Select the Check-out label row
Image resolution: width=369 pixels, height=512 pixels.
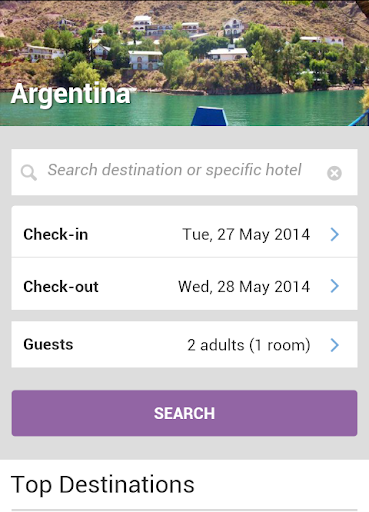[184, 284]
